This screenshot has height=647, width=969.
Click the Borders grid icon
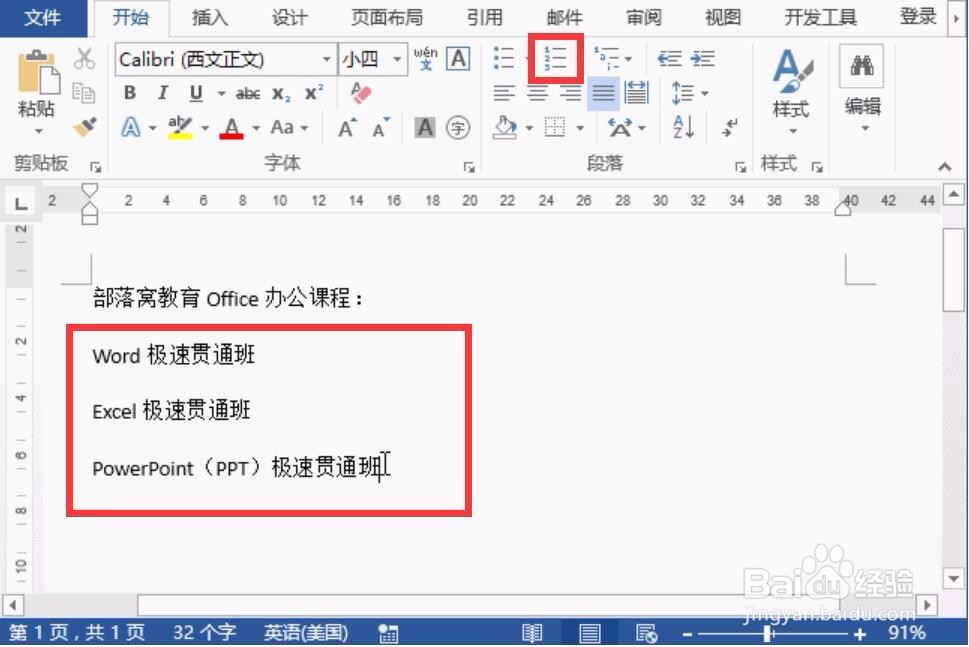tap(554, 128)
